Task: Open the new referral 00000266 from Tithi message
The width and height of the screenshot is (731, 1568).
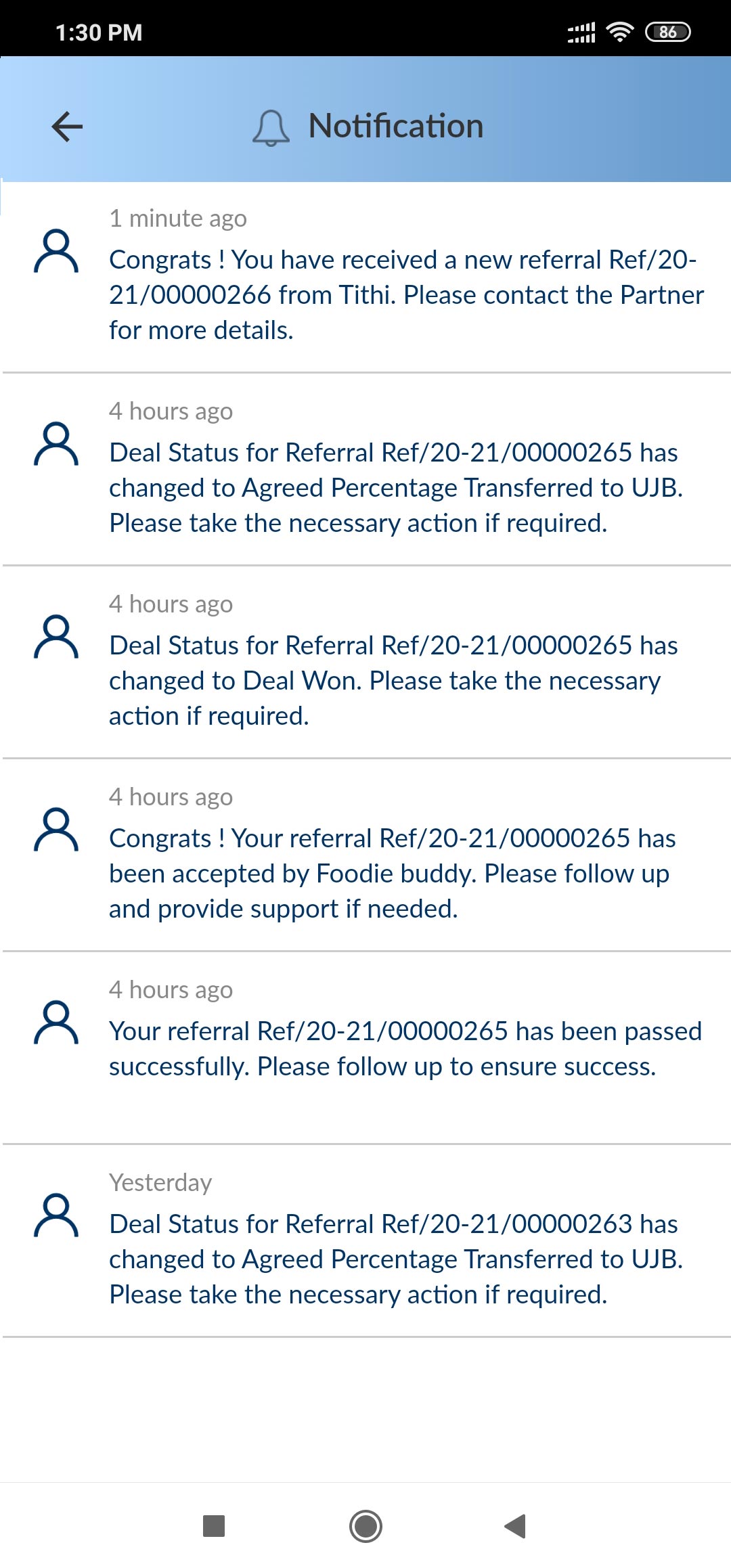Action: 406,295
